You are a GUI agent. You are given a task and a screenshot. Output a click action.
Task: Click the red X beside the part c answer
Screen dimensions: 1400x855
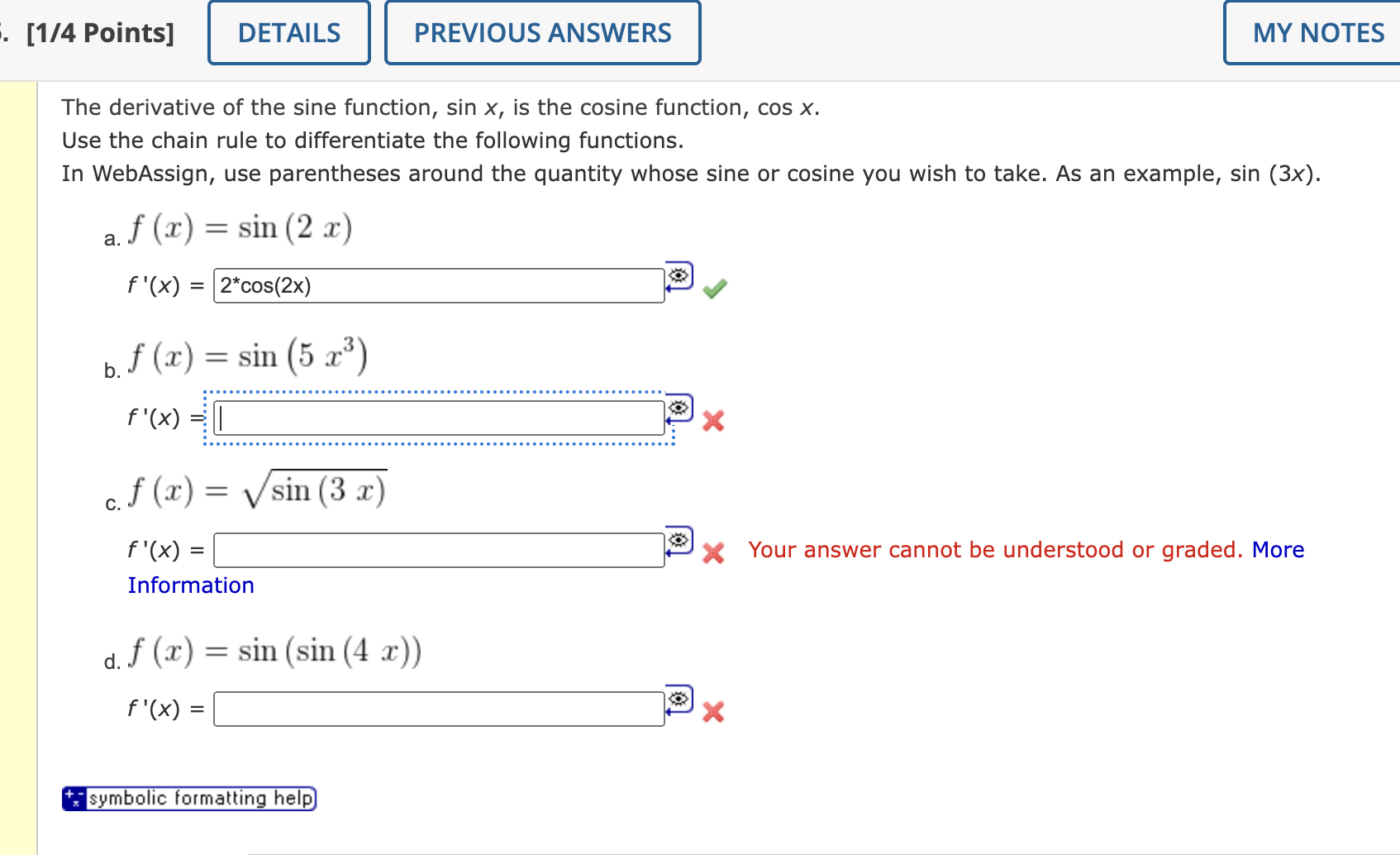tap(712, 553)
